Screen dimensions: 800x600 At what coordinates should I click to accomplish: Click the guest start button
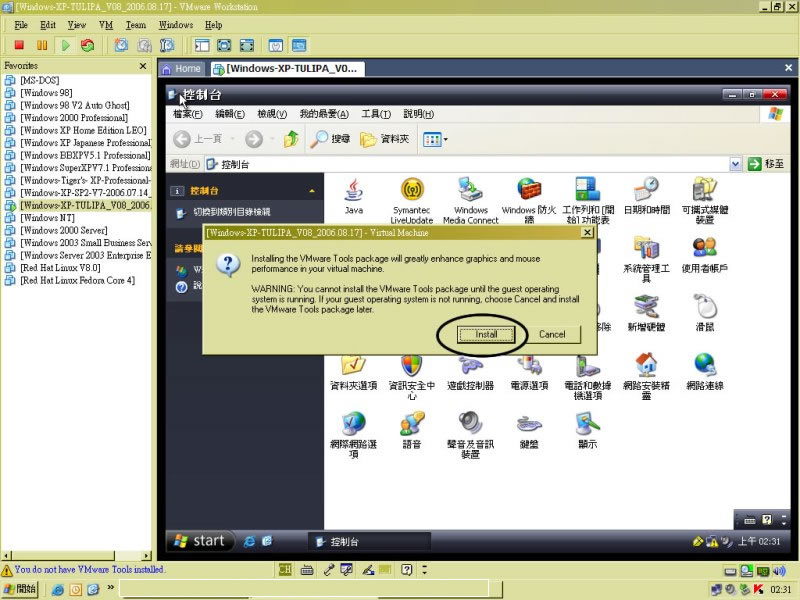pyautogui.click(x=199, y=541)
